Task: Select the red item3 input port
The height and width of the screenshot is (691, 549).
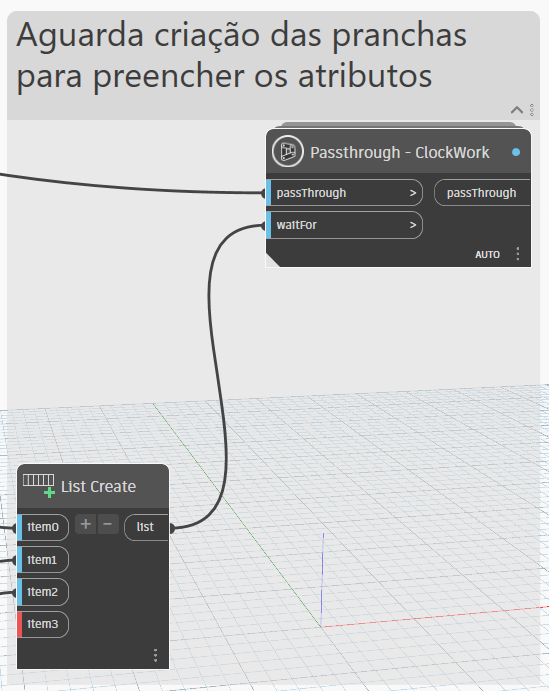Action: 43,624
